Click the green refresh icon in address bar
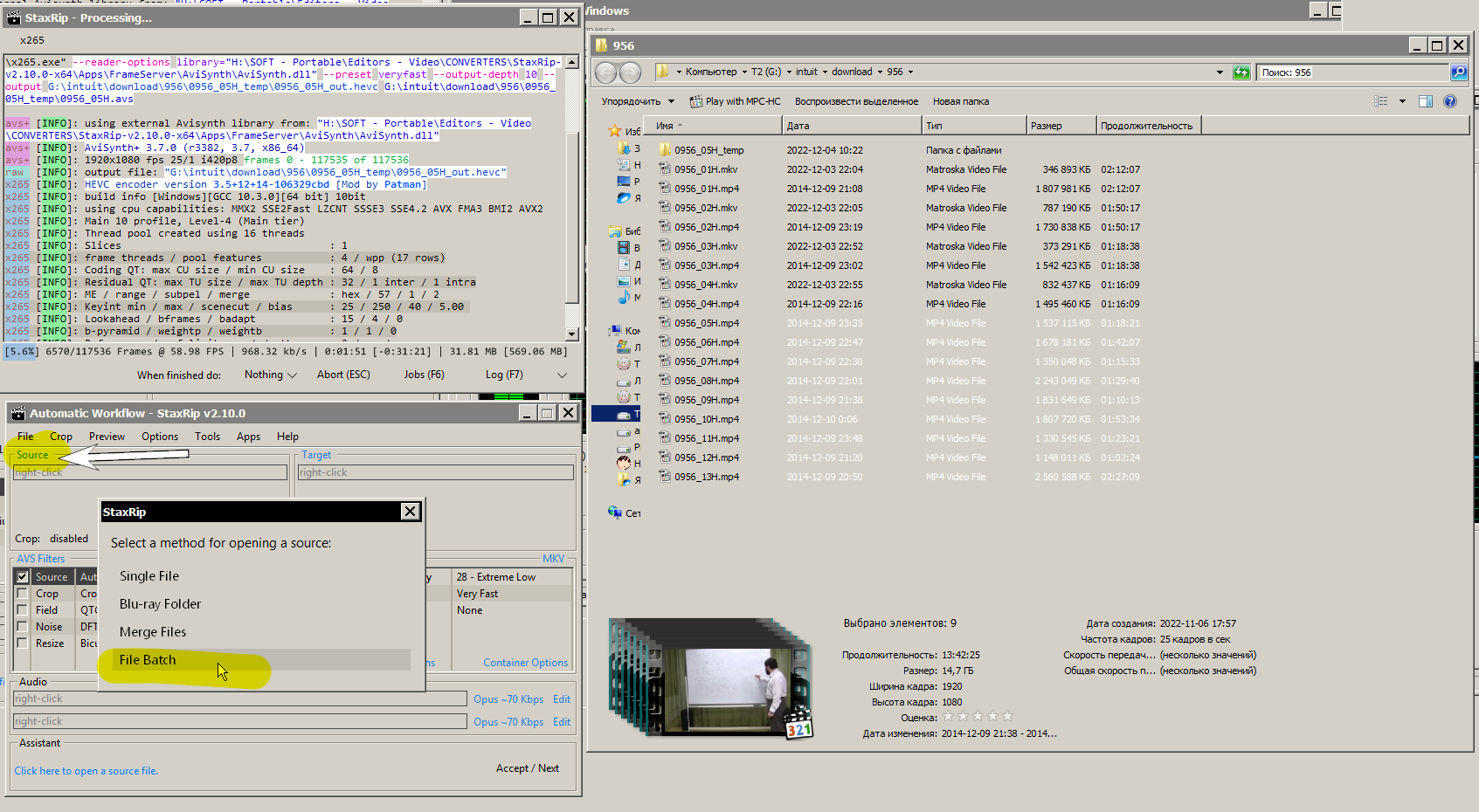 (1241, 72)
